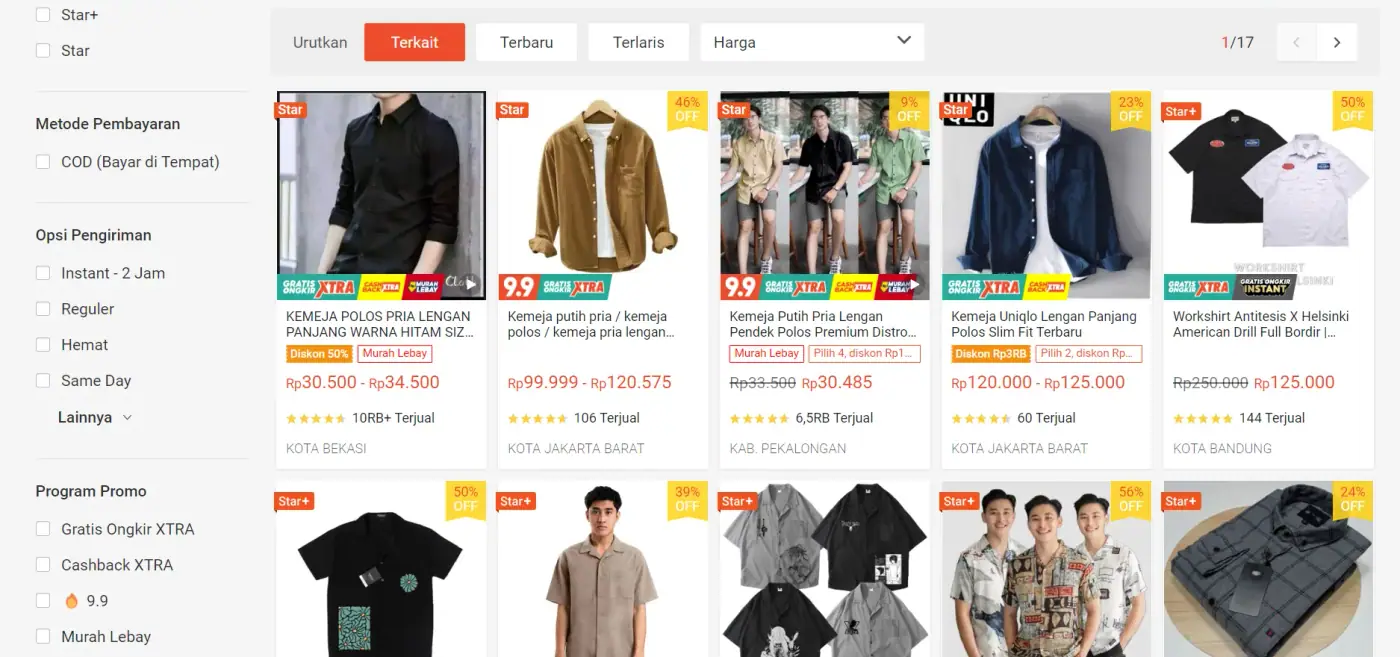Screen dimensions: 1400x657
Task: Click 9.9 promo banner on brown shirt card
Action: [519, 287]
